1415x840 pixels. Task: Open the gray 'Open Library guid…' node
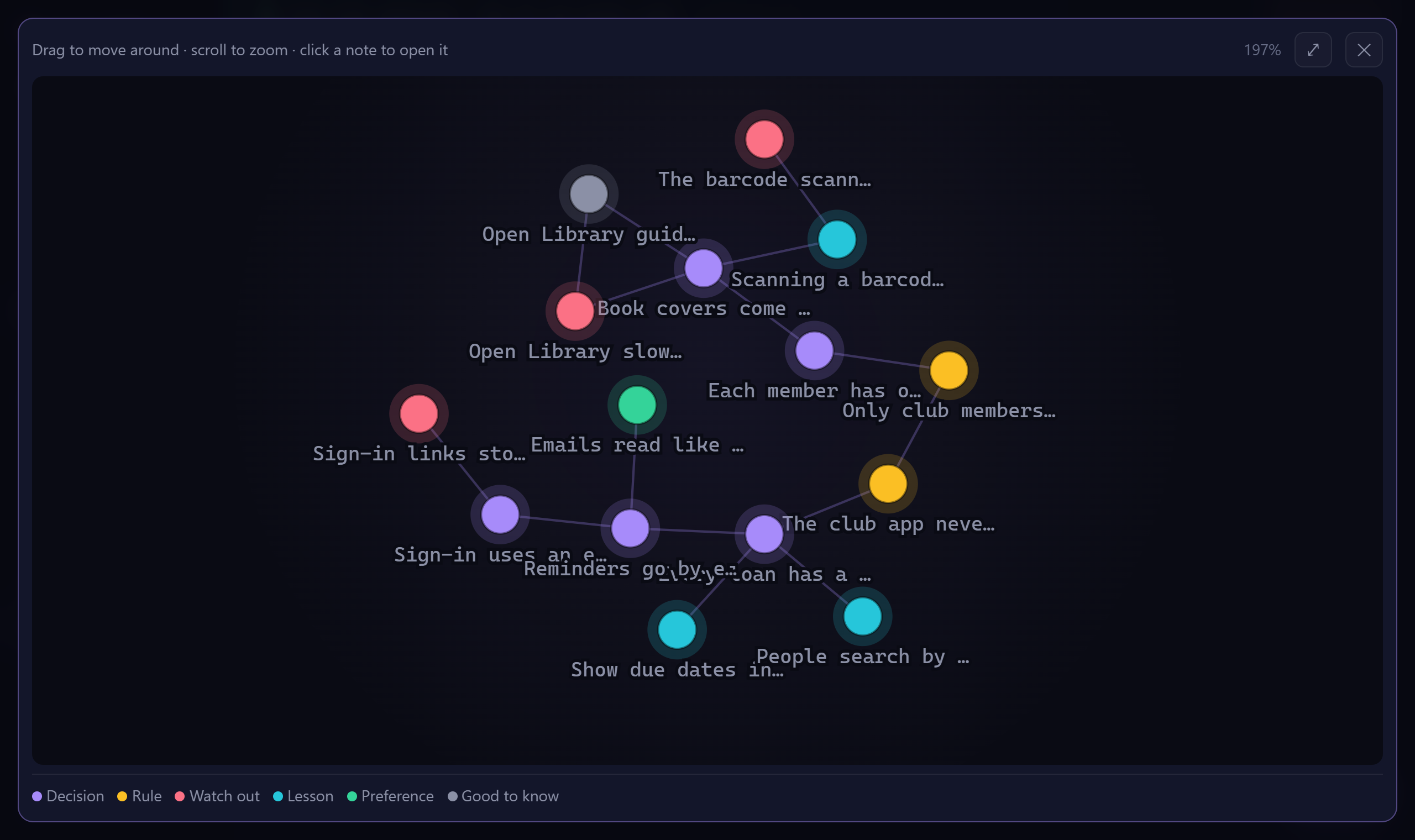(589, 193)
